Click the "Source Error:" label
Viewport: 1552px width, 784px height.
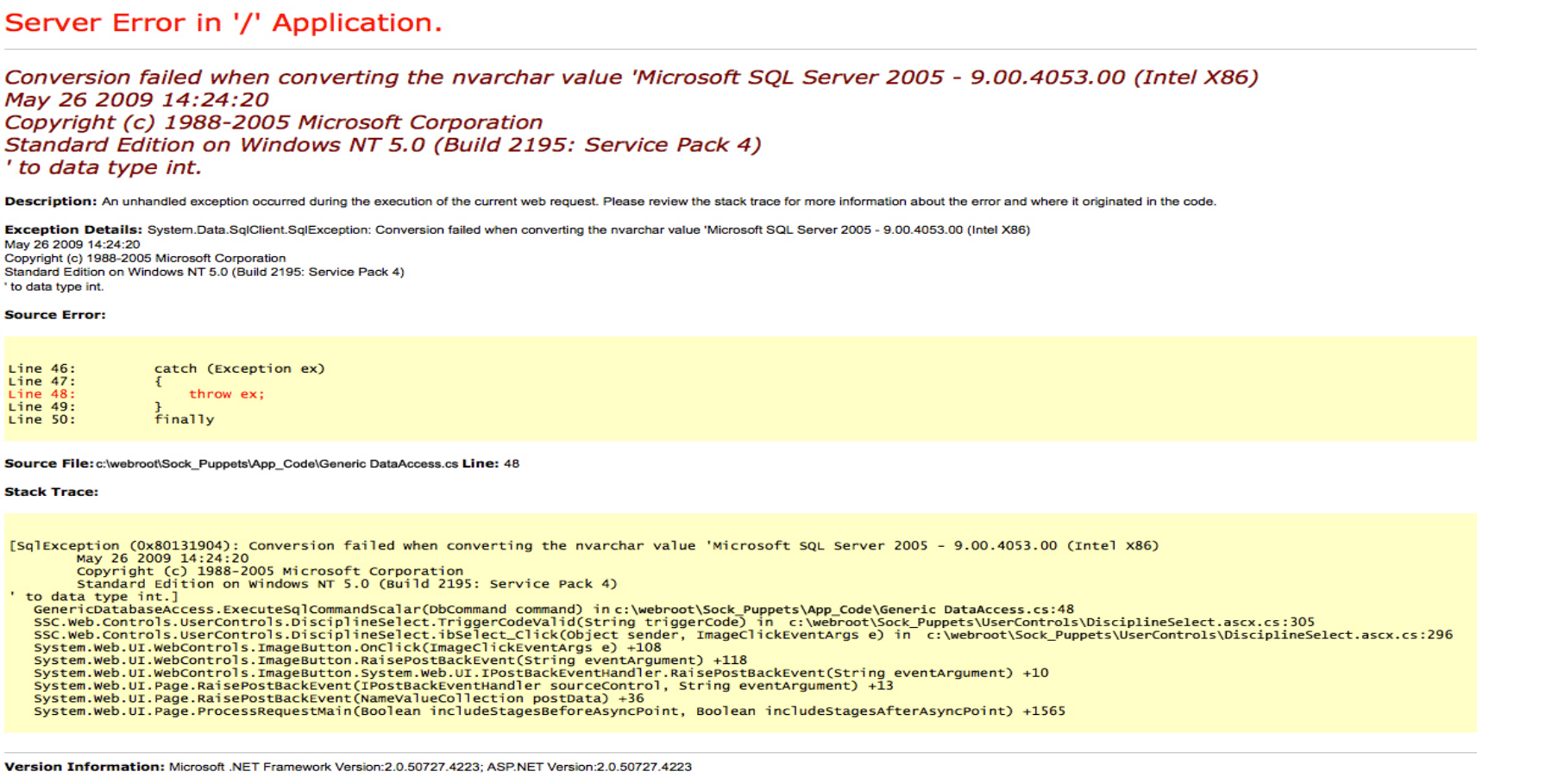point(55,315)
